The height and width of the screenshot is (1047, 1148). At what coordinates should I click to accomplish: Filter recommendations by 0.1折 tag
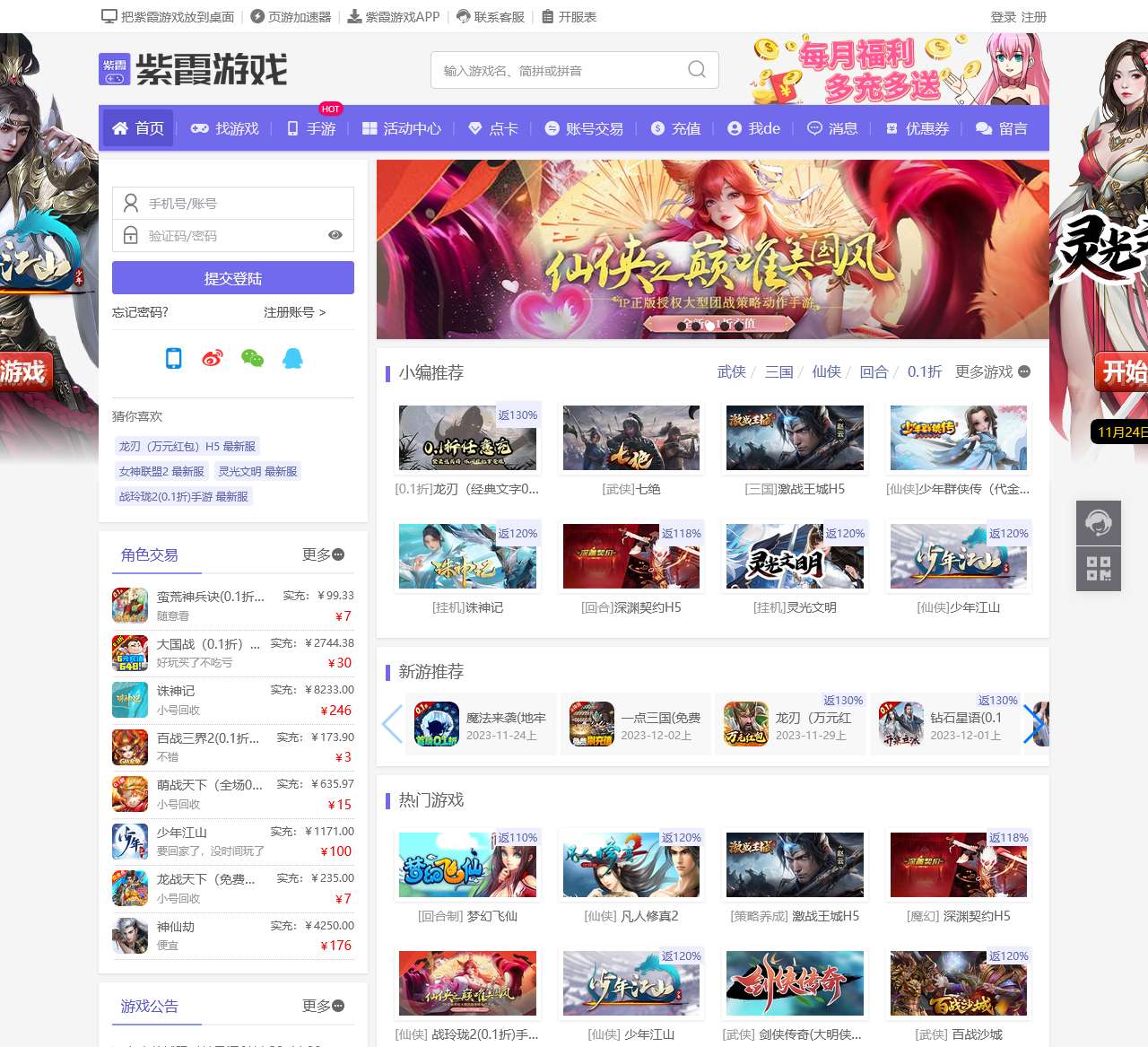coord(925,371)
